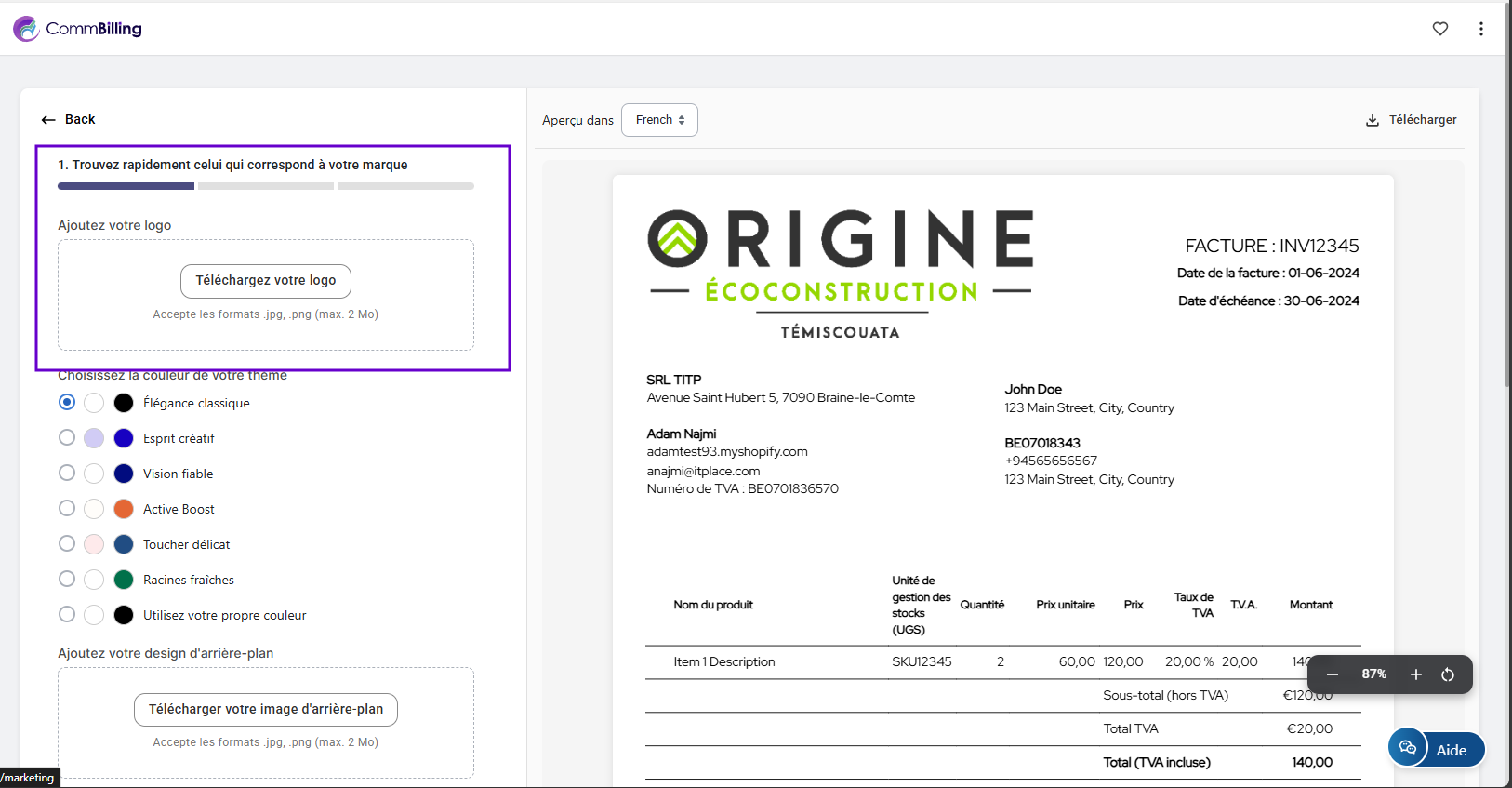Select the Toucher délicat radio button
1512x788 pixels.
coord(67,543)
